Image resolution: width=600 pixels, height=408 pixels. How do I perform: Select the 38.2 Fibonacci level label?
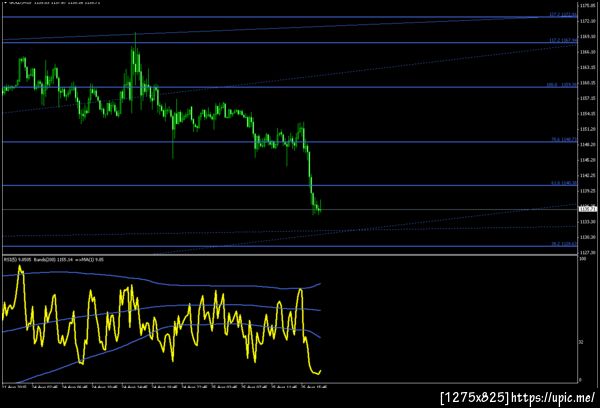(x=563, y=244)
